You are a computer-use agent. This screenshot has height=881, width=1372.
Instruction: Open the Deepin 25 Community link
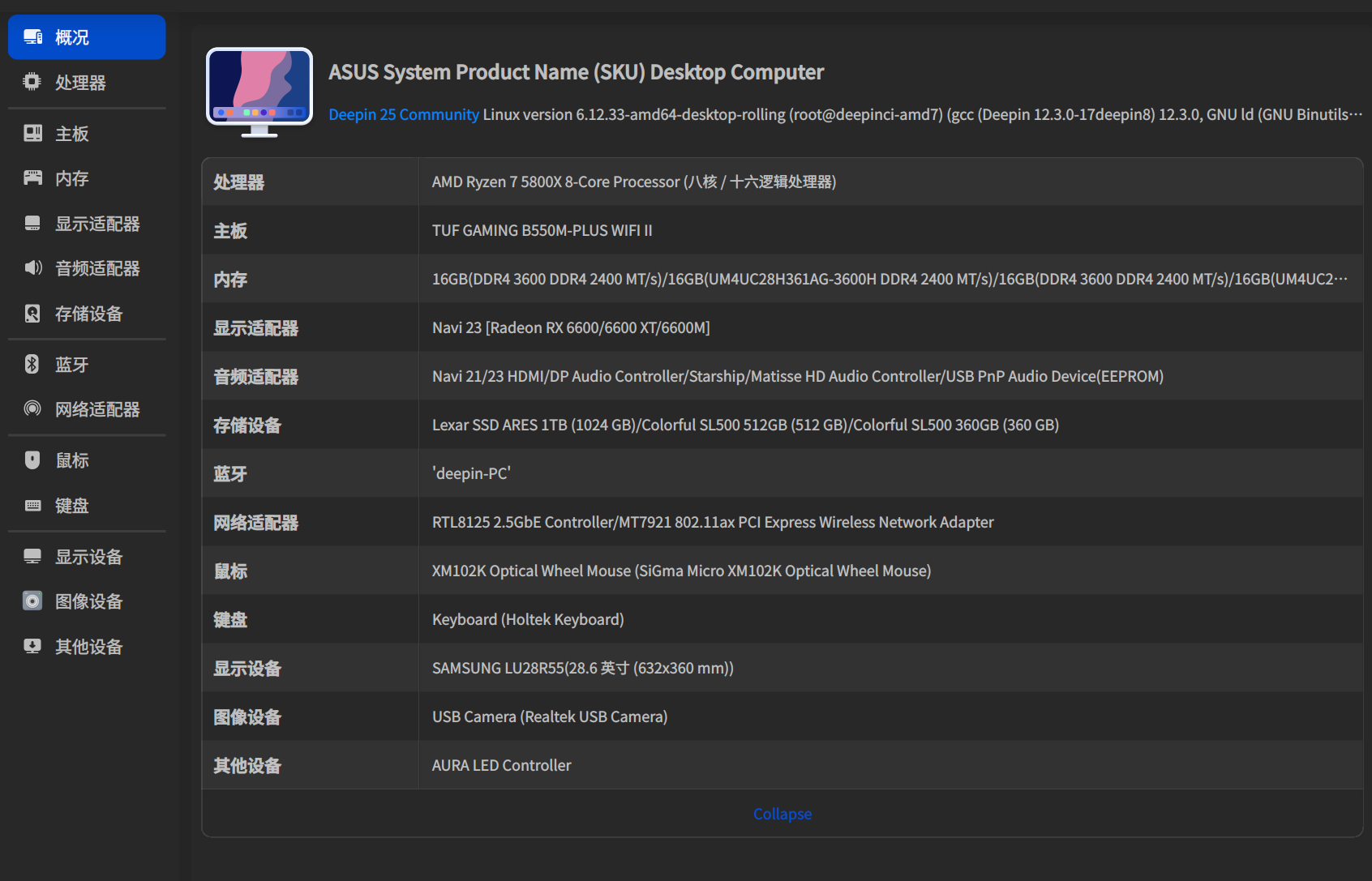[x=404, y=114]
